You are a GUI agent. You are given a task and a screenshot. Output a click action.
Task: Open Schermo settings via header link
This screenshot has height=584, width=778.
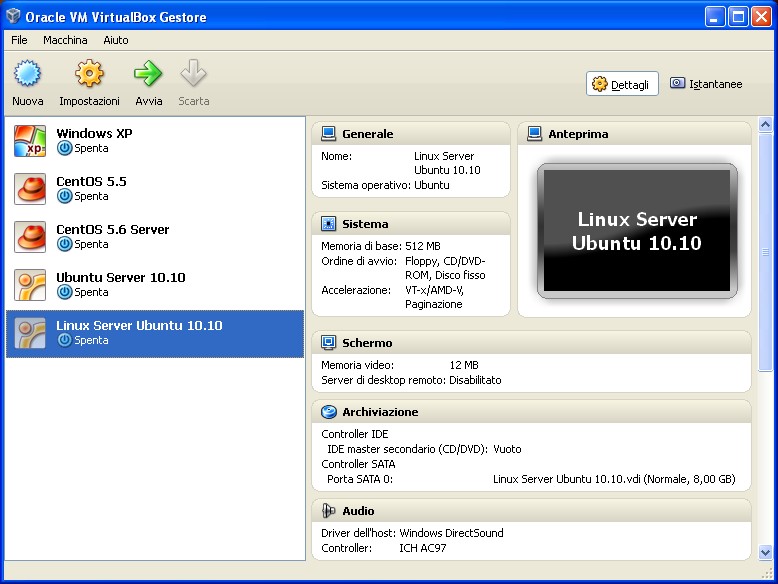click(x=367, y=343)
